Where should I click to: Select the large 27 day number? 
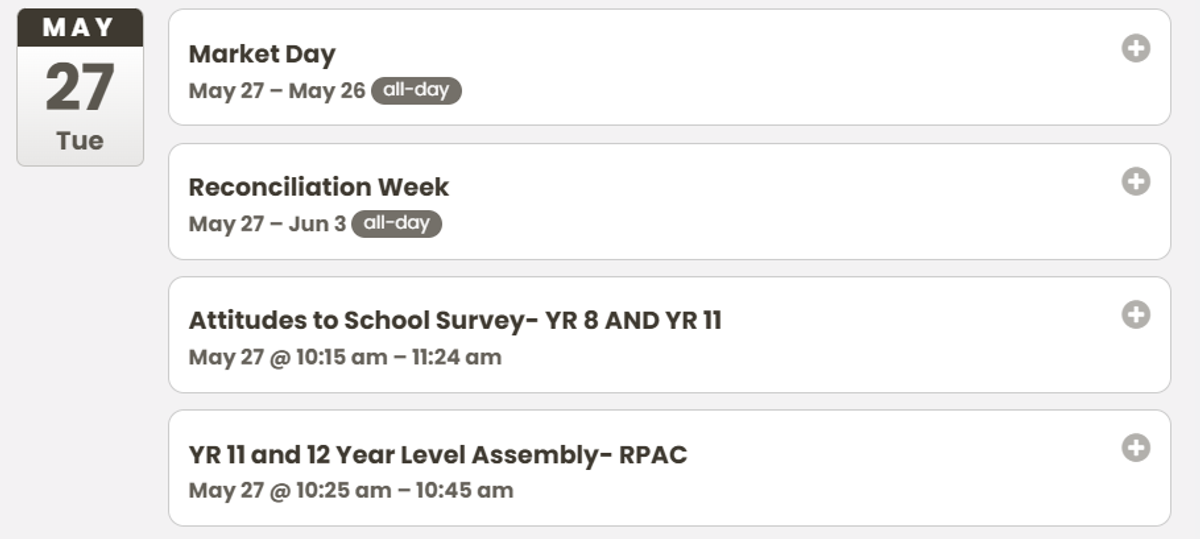point(80,88)
